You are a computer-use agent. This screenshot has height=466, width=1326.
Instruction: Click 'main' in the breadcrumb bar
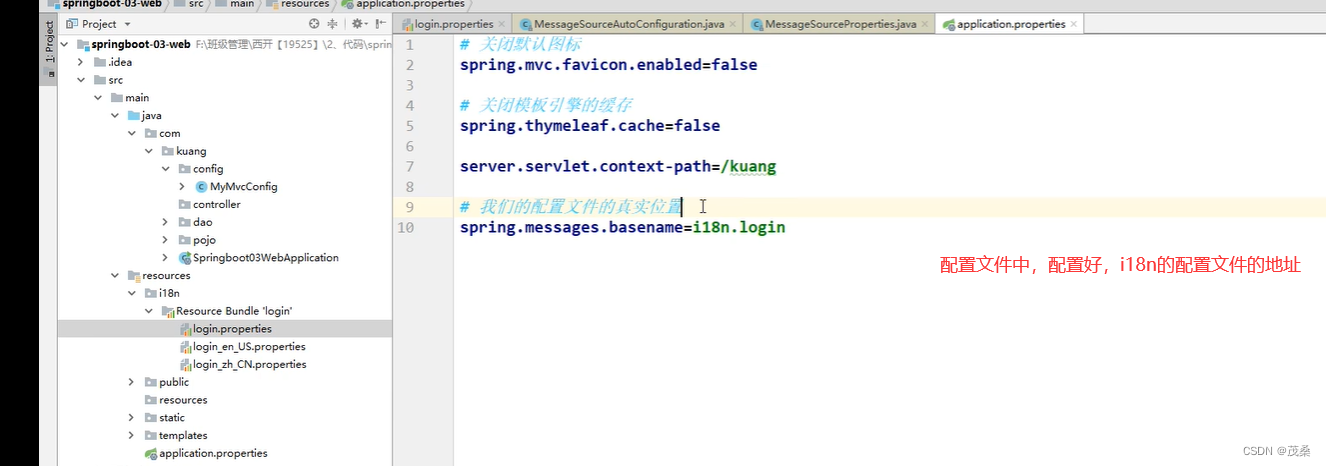243,4
